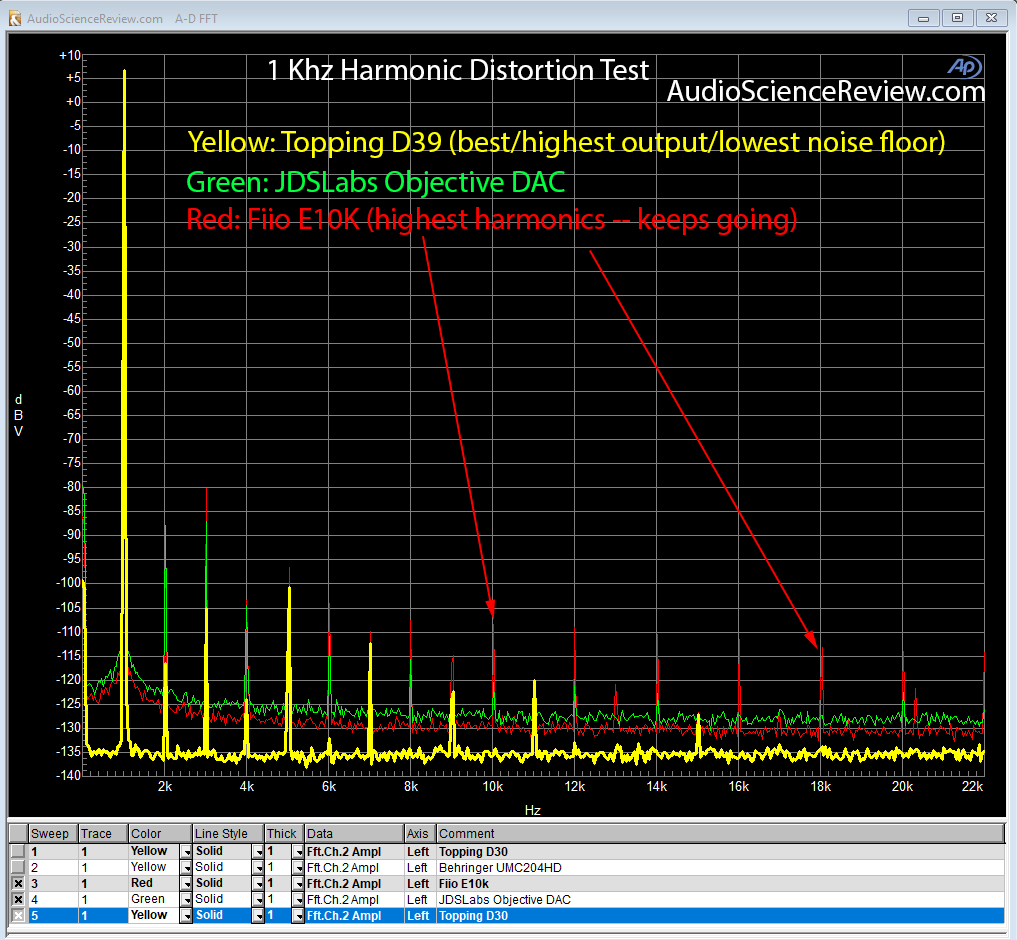Open the Color dropdown for sweep 1
1017x940 pixels.
pyautogui.click(x=186, y=852)
